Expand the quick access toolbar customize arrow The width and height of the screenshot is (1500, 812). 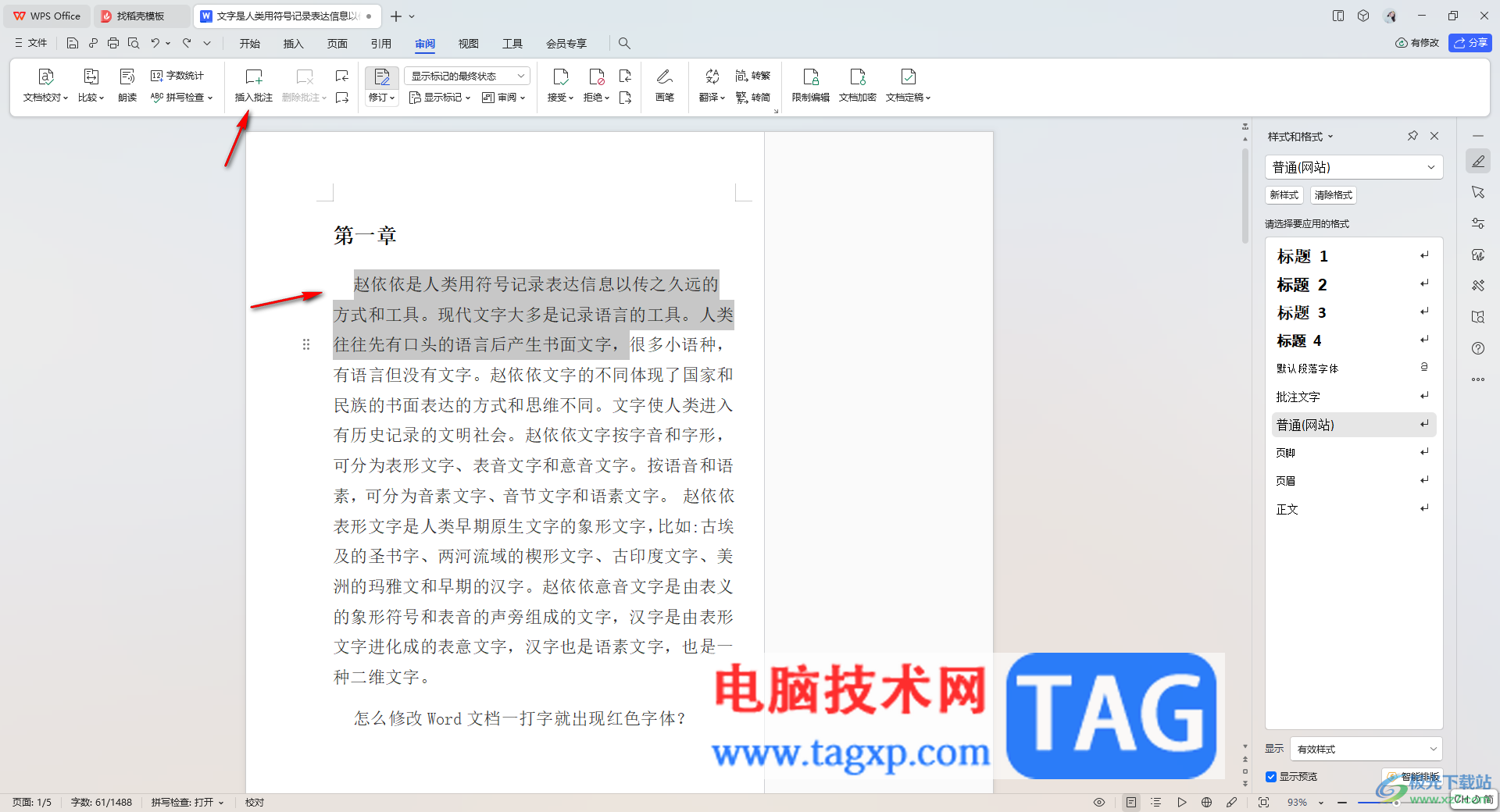[207, 43]
